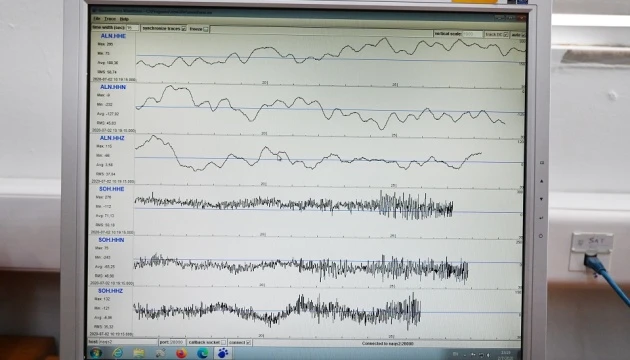Uncheck the connect checkbox
The image size is (630, 360).
[249, 342]
